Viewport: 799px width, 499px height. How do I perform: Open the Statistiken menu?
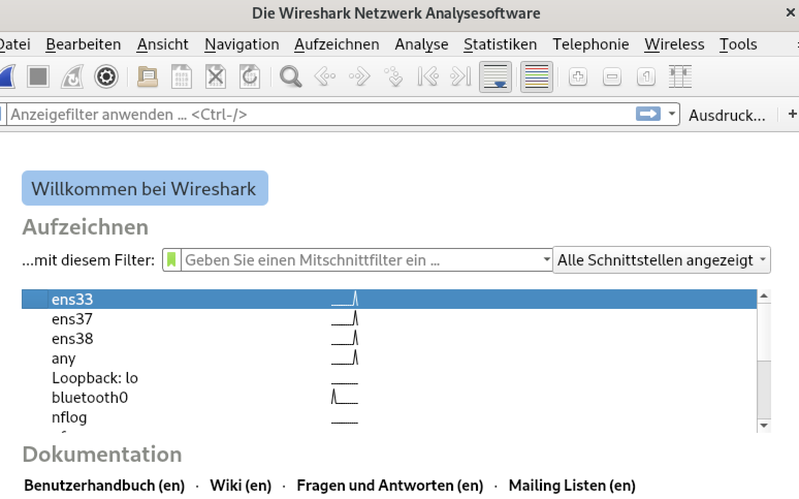500,44
